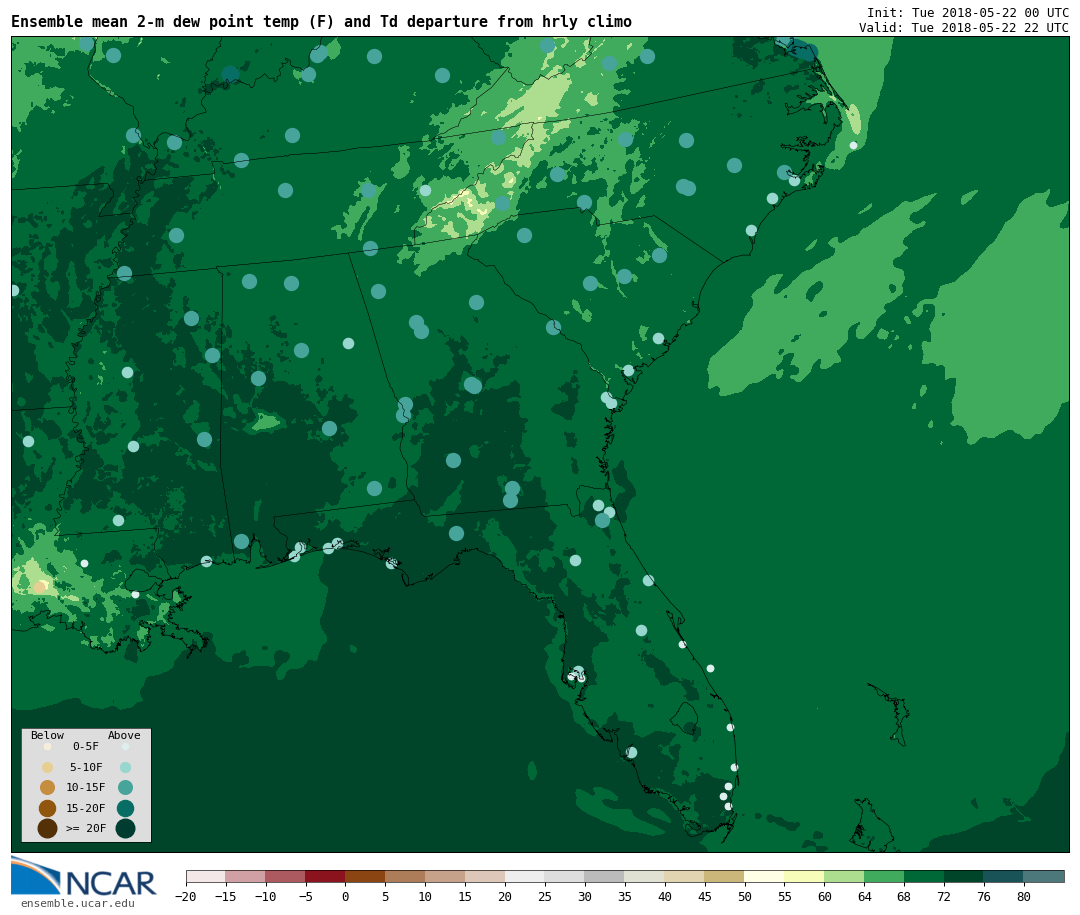This screenshot has width=1080, height=915.
Task: Click the '80' colorbar tick label
Action: pos(1024,896)
